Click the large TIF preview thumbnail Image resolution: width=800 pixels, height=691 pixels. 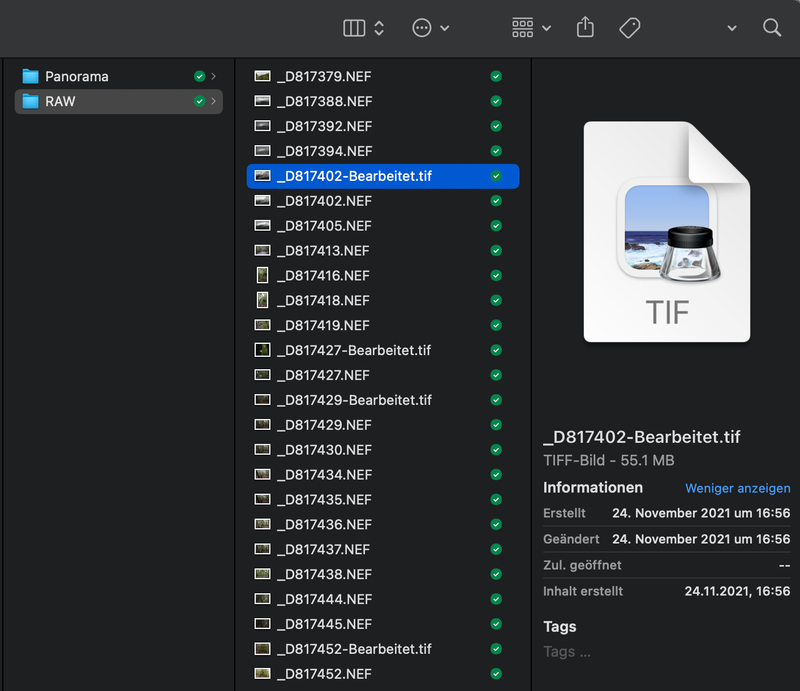666,232
